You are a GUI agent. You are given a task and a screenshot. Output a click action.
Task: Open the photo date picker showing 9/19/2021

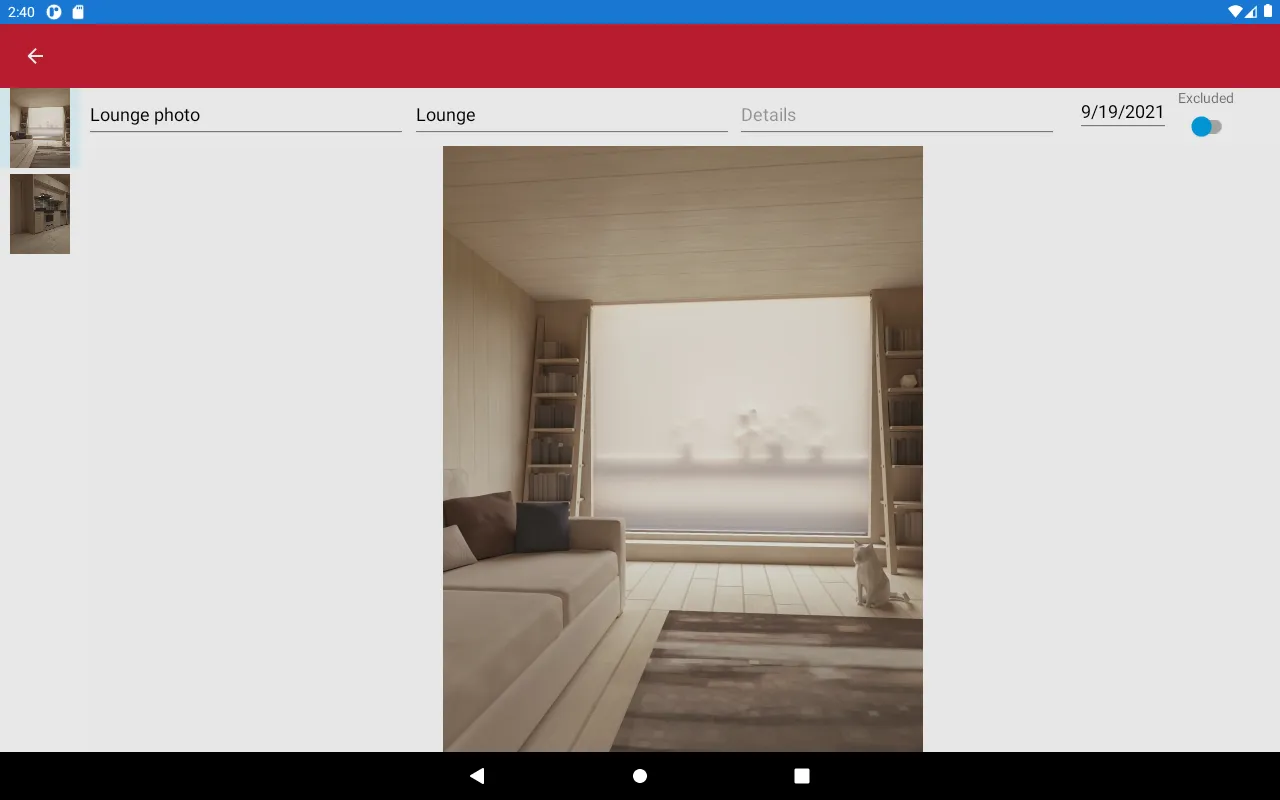click(1122, 112)
